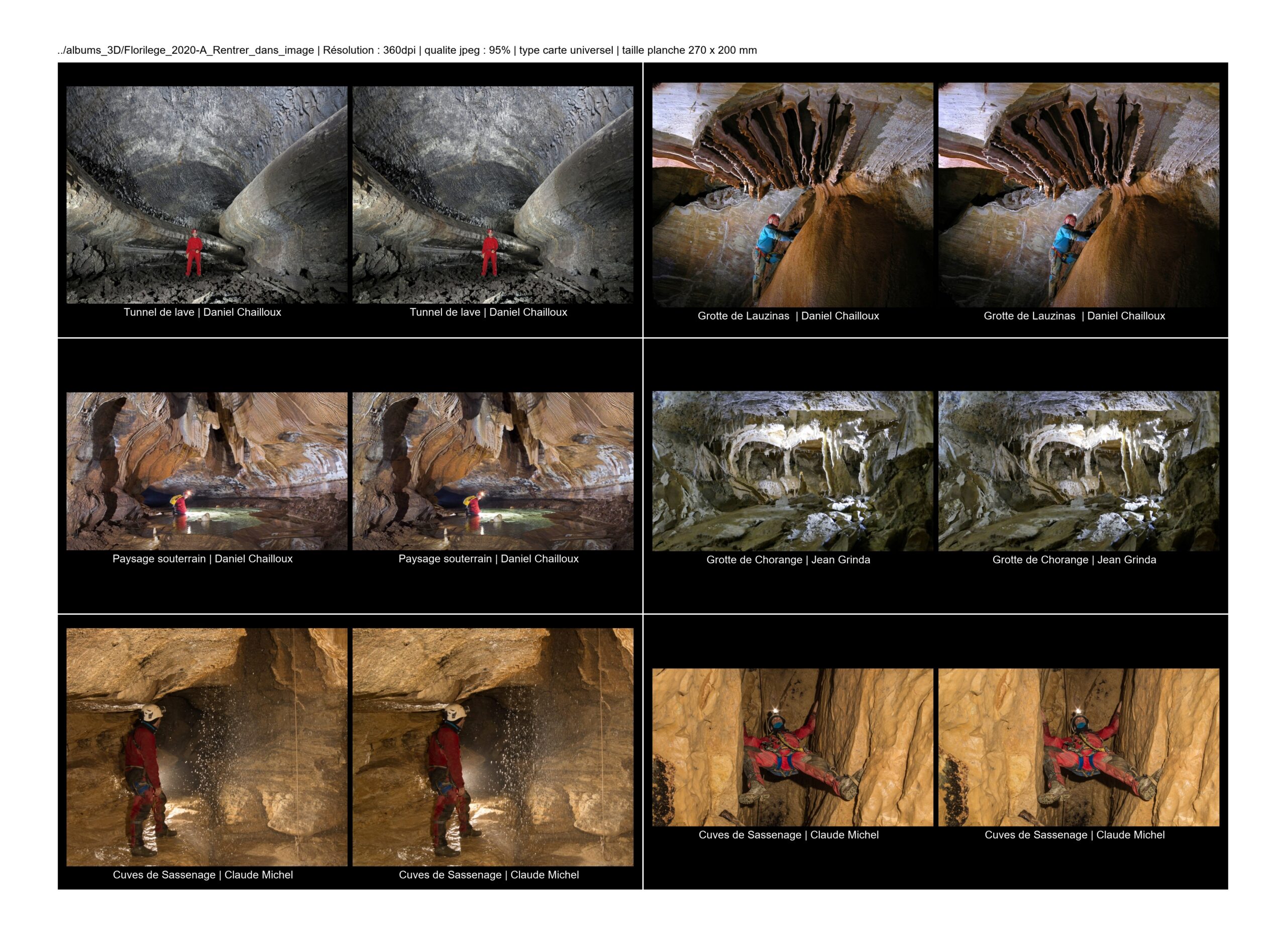This screenshot has height=952, width=1286.
Task: Click caption 'Paysage souterrain | Daniel Chailloux' under the left photo
Action: 202,559
